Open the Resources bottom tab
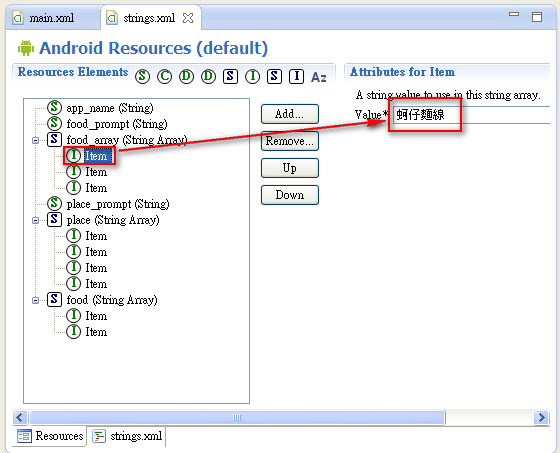560x453 pixels. [x=50, y=436]
